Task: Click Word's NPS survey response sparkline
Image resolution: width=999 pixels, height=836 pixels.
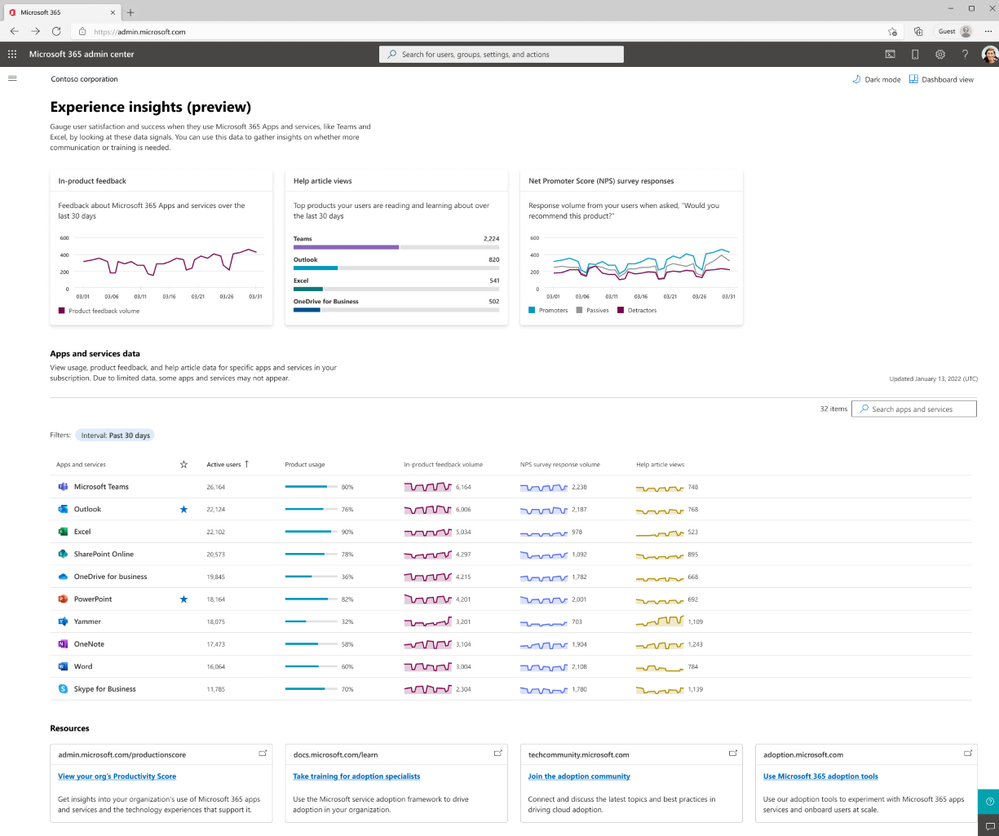Action: [543, 667]
